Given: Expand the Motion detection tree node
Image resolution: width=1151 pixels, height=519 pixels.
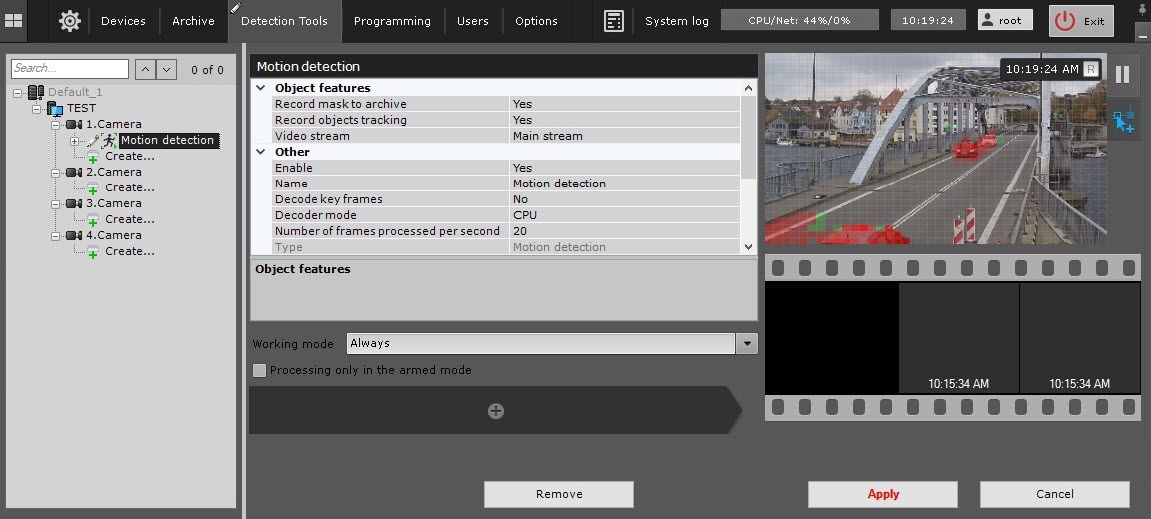Looking at the screenshot, I should click(74, 141).
